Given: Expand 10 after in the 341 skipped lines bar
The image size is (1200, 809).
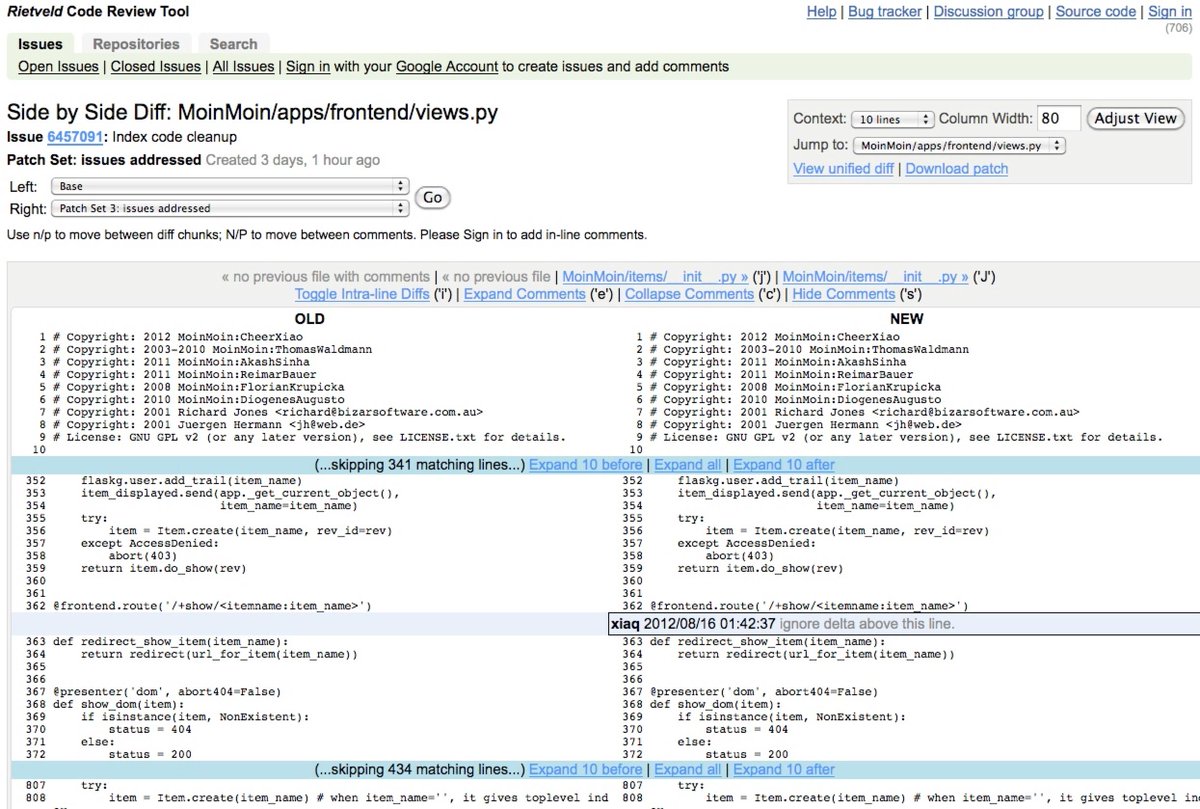Looking at the screenshot, I should click(x=783, y=465).
